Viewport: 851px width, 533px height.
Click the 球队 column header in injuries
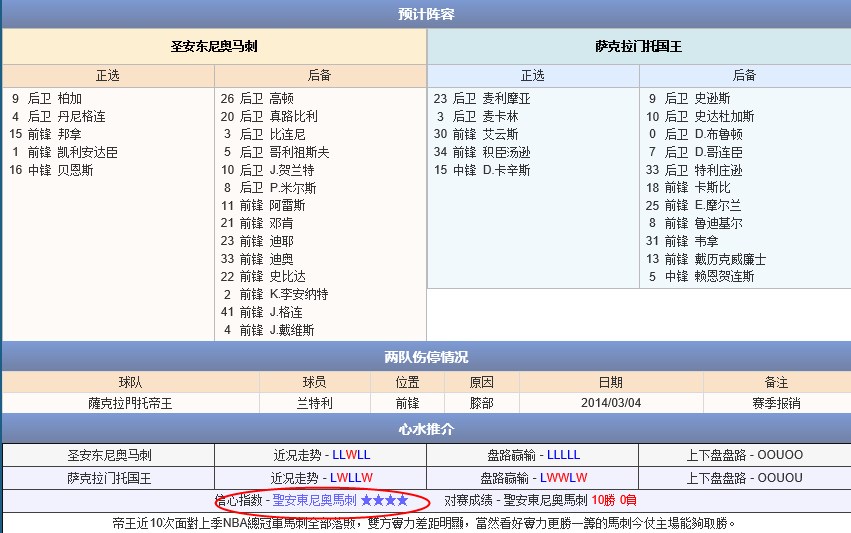pyautogui.click(x=130, y=382)
